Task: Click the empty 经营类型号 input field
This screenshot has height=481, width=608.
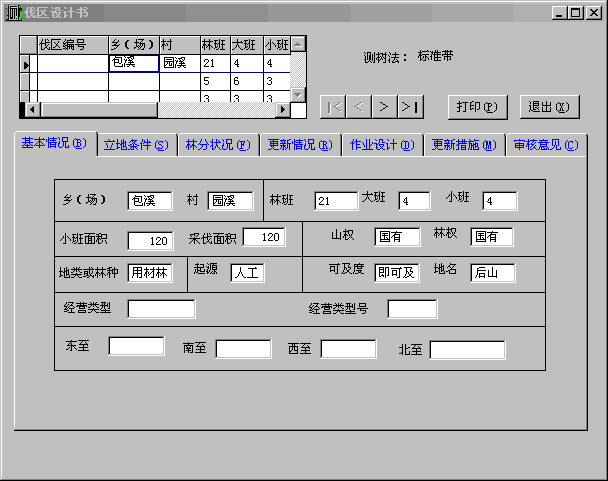Action: 412,309
